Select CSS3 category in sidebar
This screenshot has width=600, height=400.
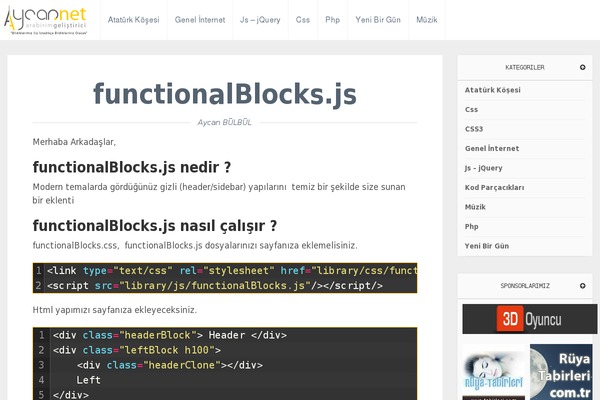474,129
